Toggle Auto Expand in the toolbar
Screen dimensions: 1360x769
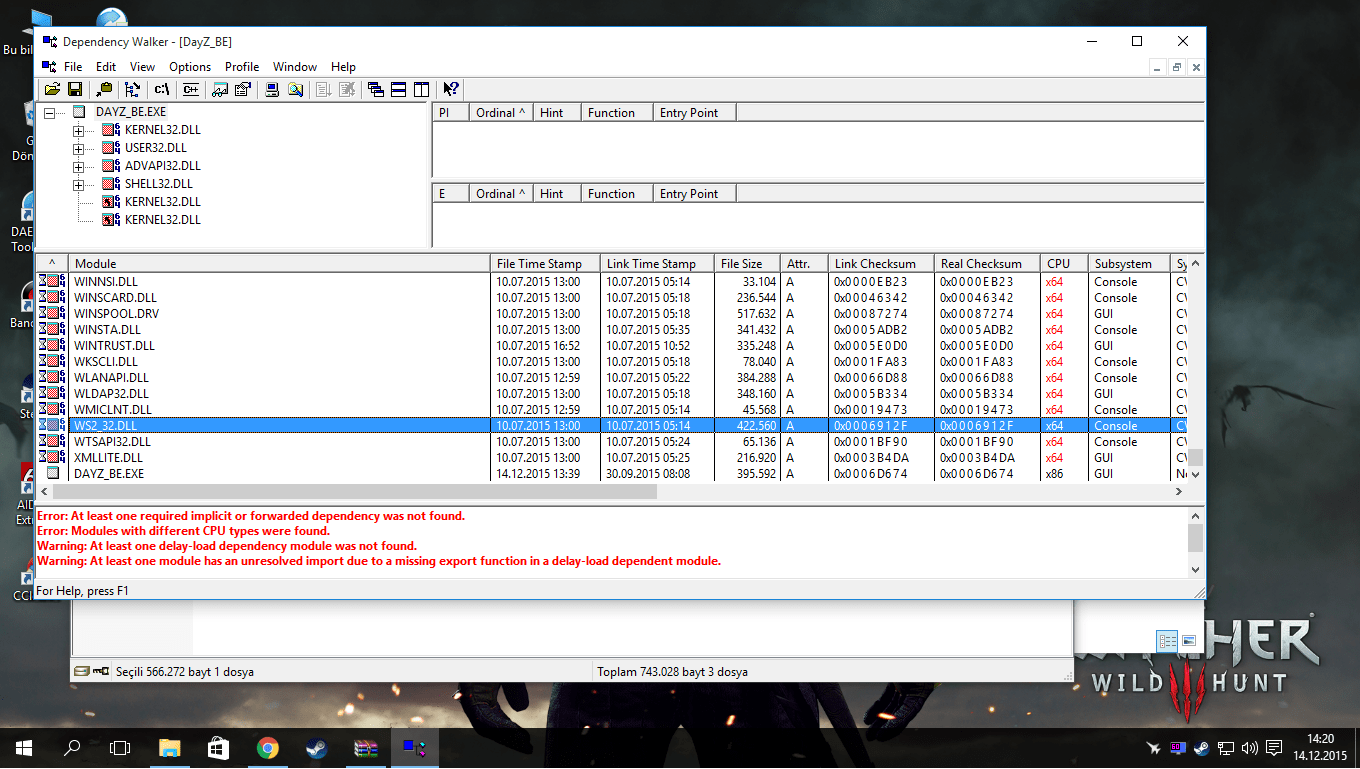click(133, 90)
